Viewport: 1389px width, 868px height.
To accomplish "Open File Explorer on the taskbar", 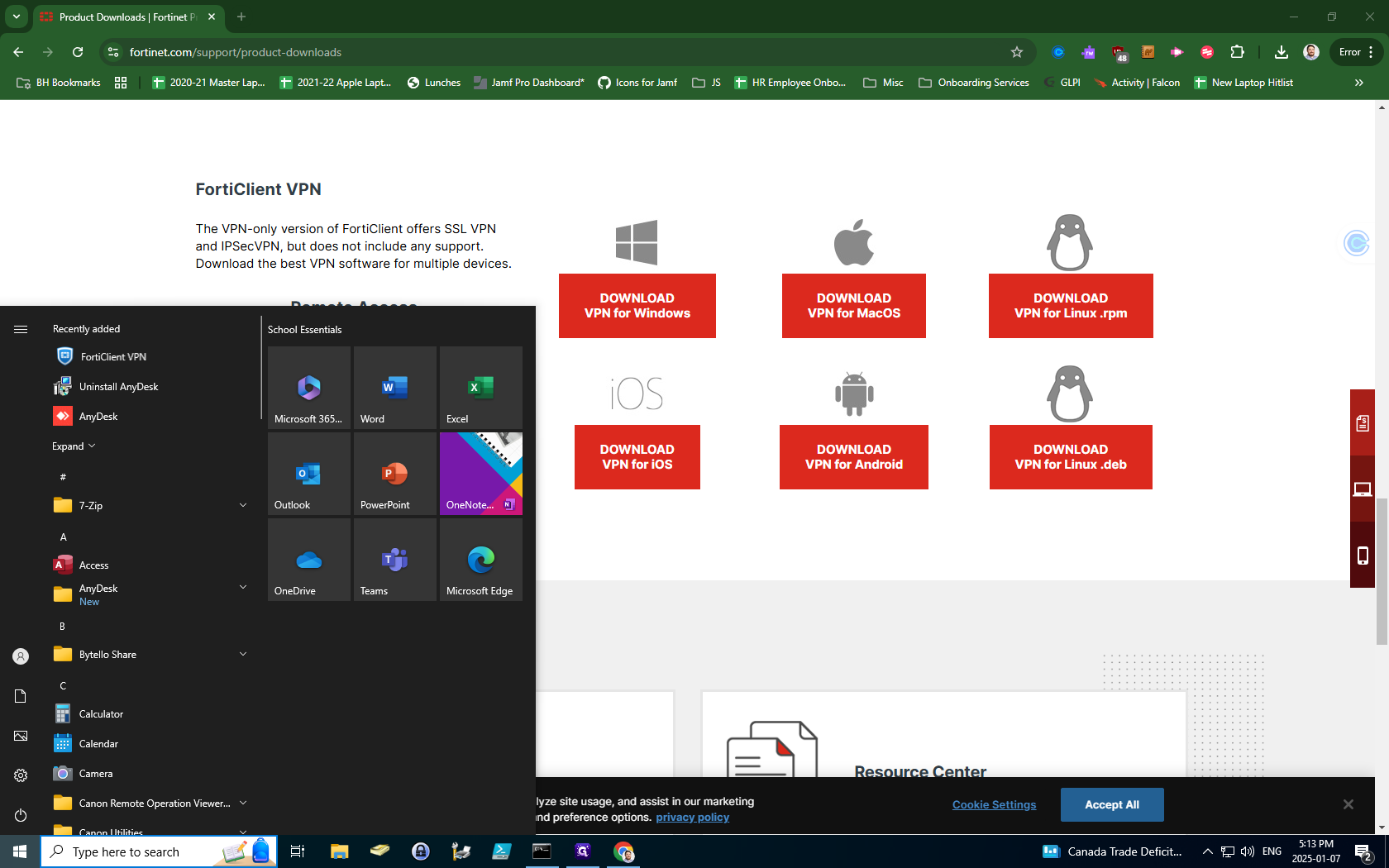I will click(339, 851).
